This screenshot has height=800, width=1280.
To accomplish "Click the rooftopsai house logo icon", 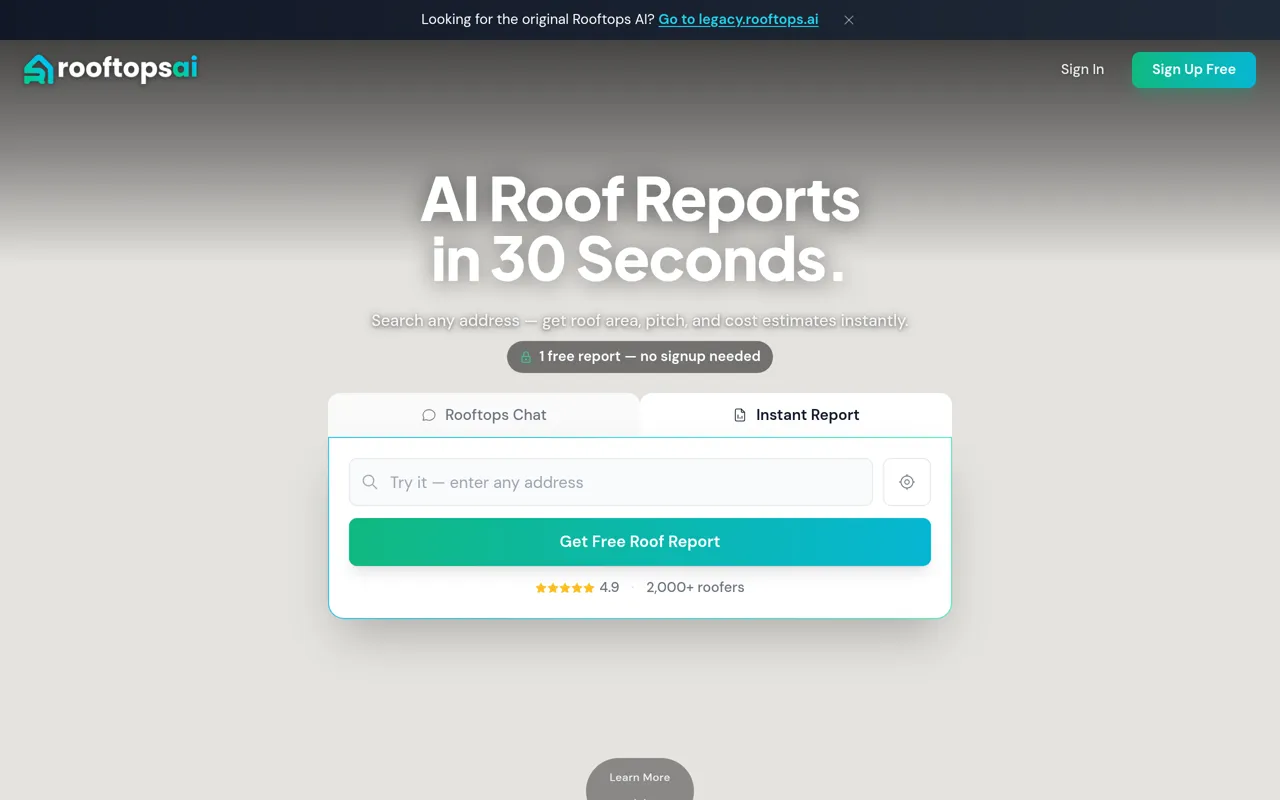I will (38, 69).
